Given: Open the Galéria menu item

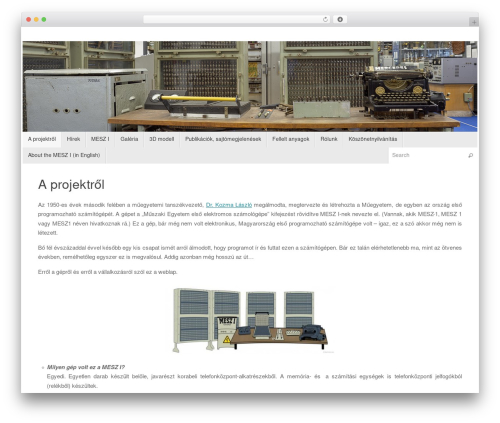Looking at the screenshot, I should pos(129,139).
